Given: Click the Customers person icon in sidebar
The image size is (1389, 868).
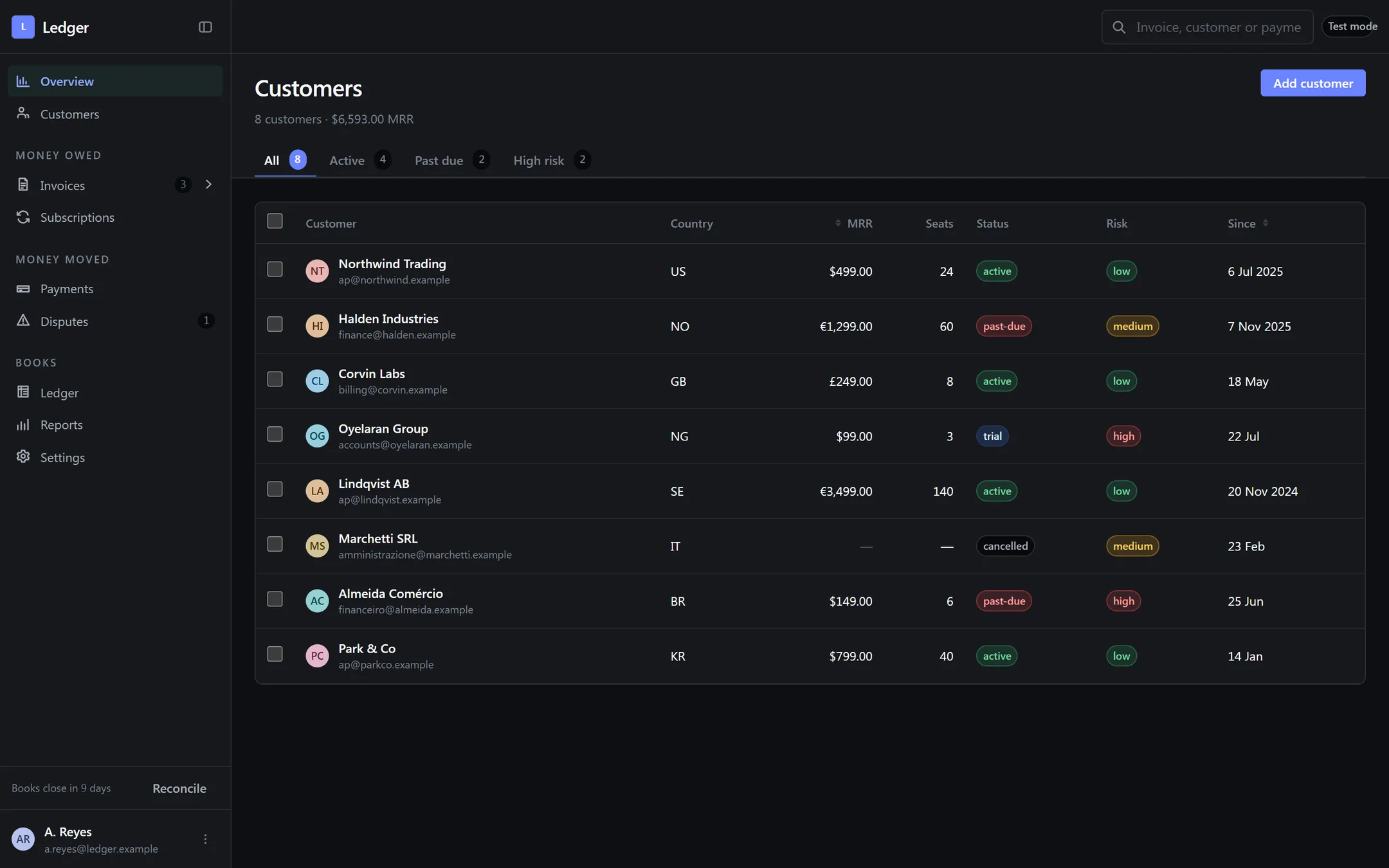Looking at the screenshot, I should (23, 113).
